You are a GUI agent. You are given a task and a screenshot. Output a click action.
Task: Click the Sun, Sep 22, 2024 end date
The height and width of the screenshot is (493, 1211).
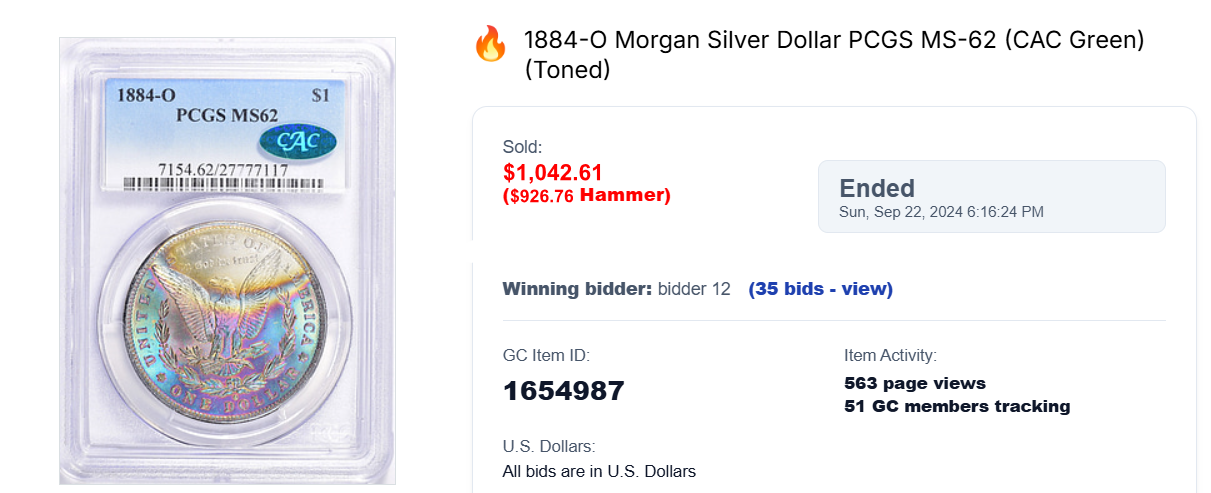942,212
